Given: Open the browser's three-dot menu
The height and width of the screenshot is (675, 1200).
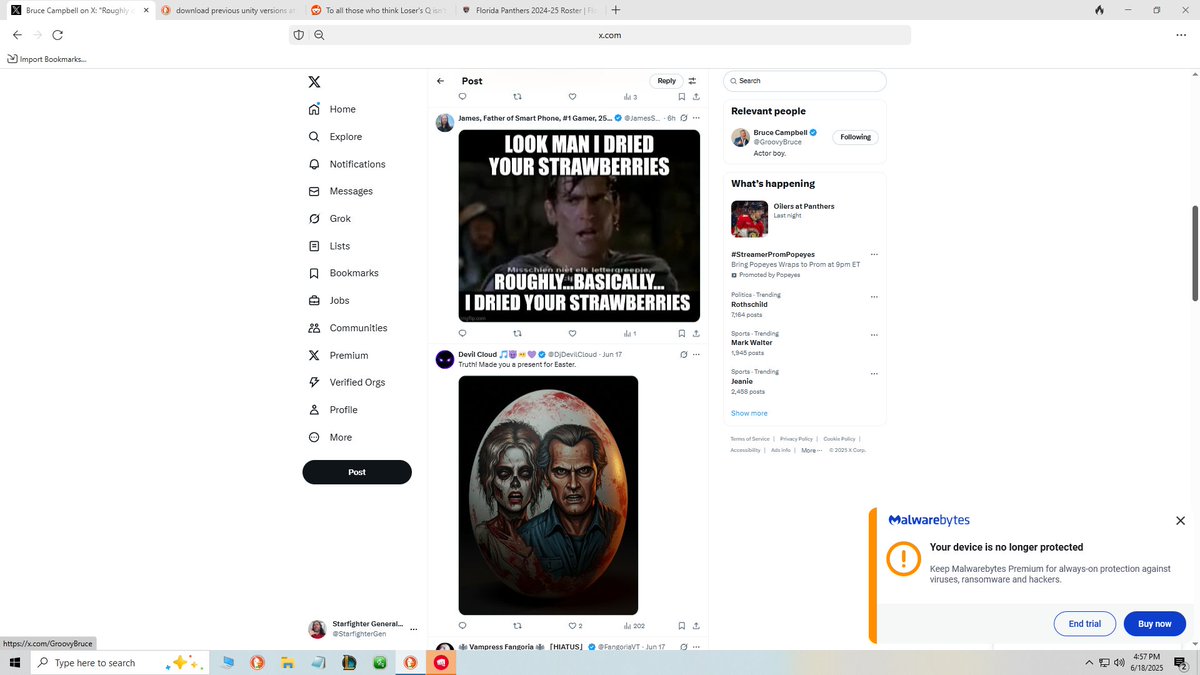Looking at the screenshot, I should pos(1181,34).
